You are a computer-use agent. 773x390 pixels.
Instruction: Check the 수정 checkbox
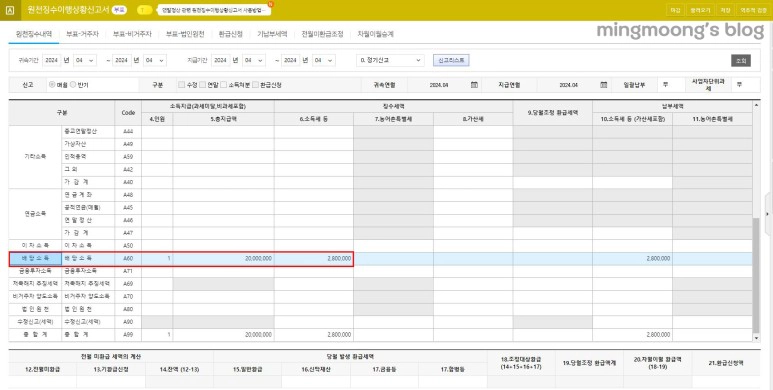point(181,85)
